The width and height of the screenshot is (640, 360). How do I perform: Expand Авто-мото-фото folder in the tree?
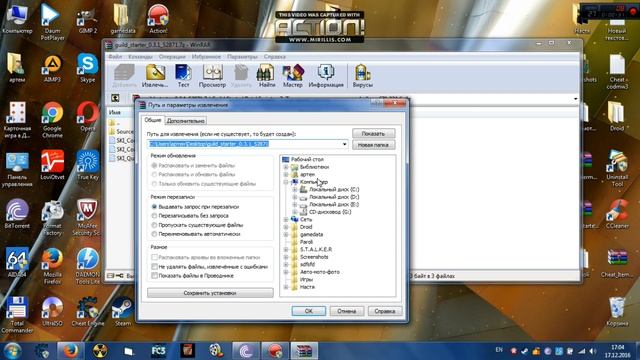point(286,272)
